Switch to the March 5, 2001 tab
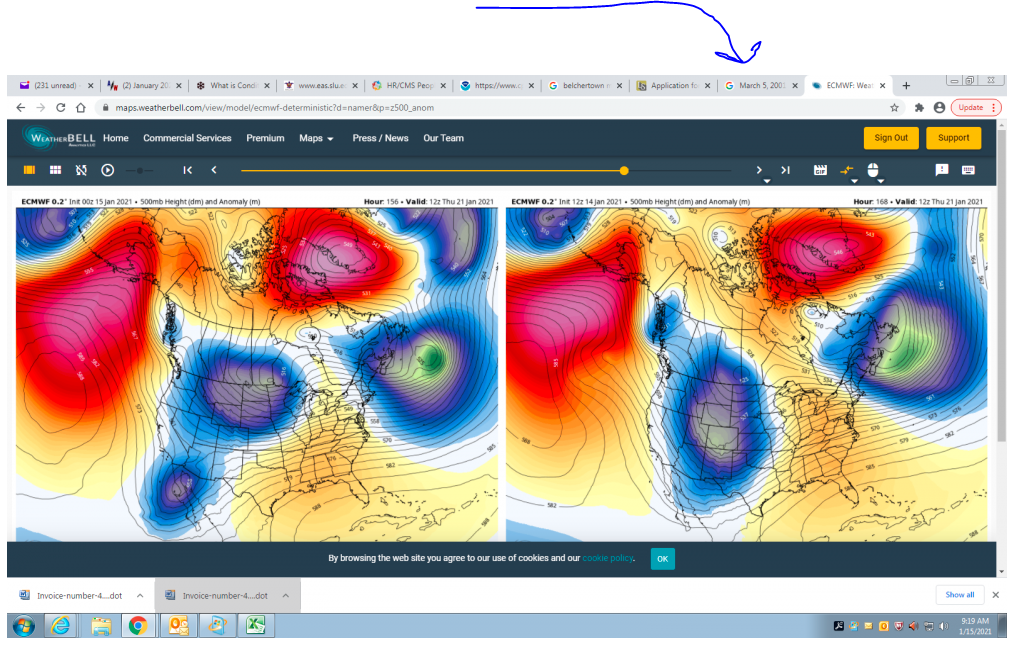Viewport: 1034px width, 649px height. [x=760, y=86]
